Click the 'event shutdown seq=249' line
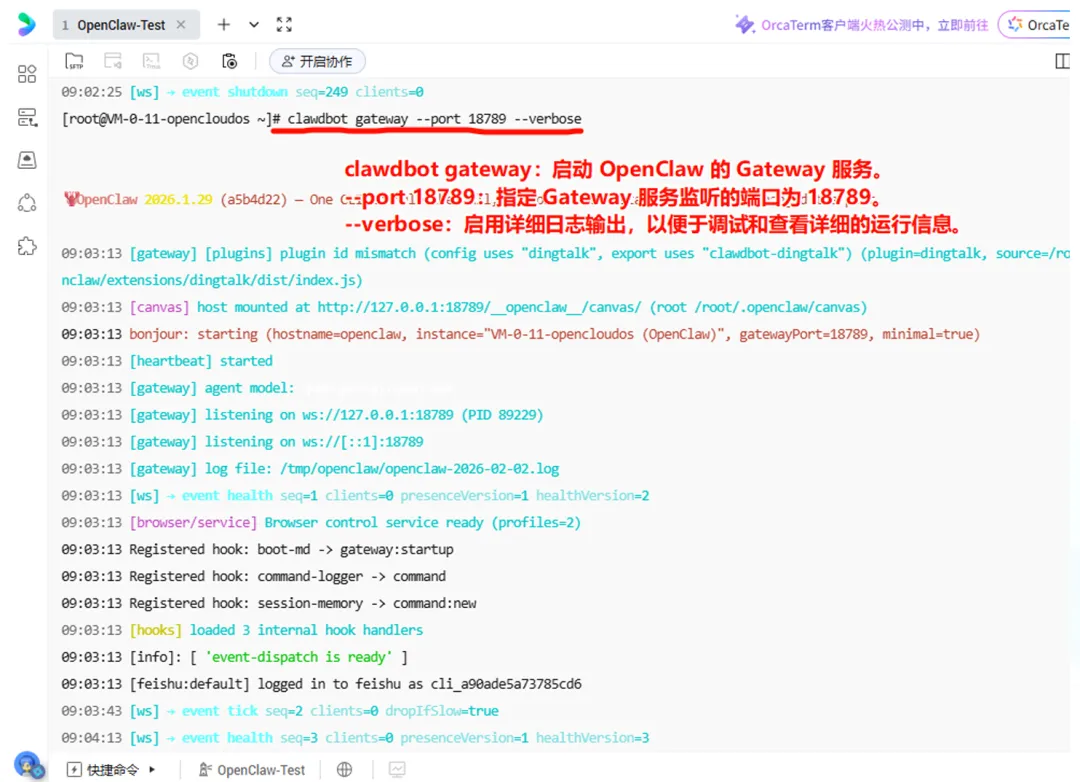Viewport: 1080px width, 782px height. [242, 92]
